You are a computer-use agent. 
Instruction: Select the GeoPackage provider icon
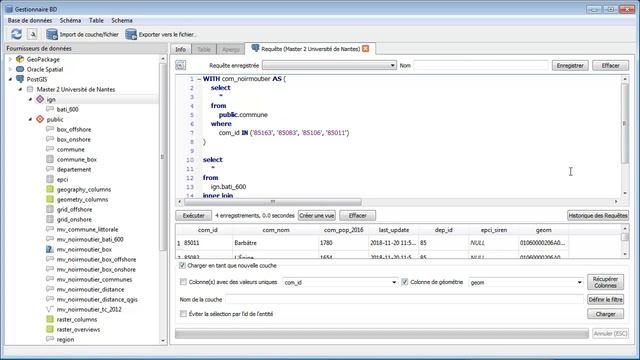(20, 59)
